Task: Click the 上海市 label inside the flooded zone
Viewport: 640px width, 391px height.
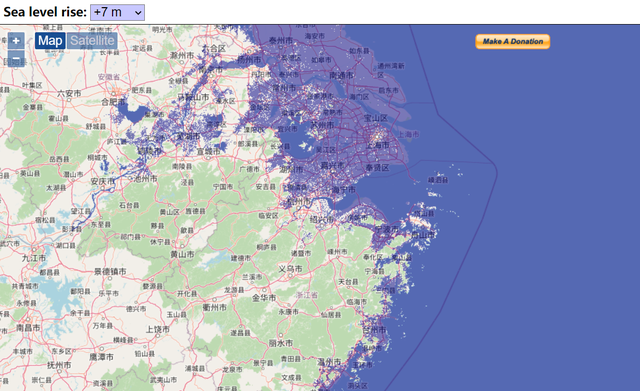Action: [377, 145]
